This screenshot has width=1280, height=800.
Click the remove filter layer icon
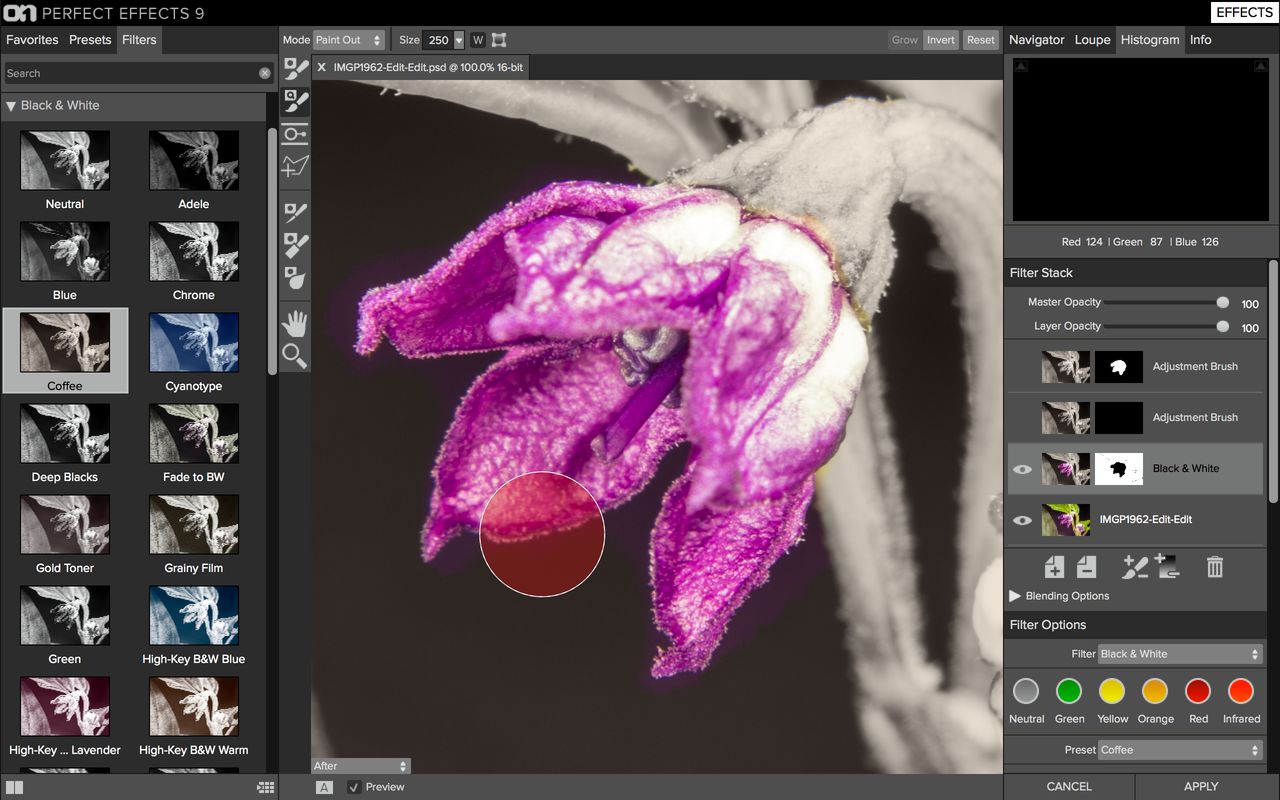click(1086, 567)
